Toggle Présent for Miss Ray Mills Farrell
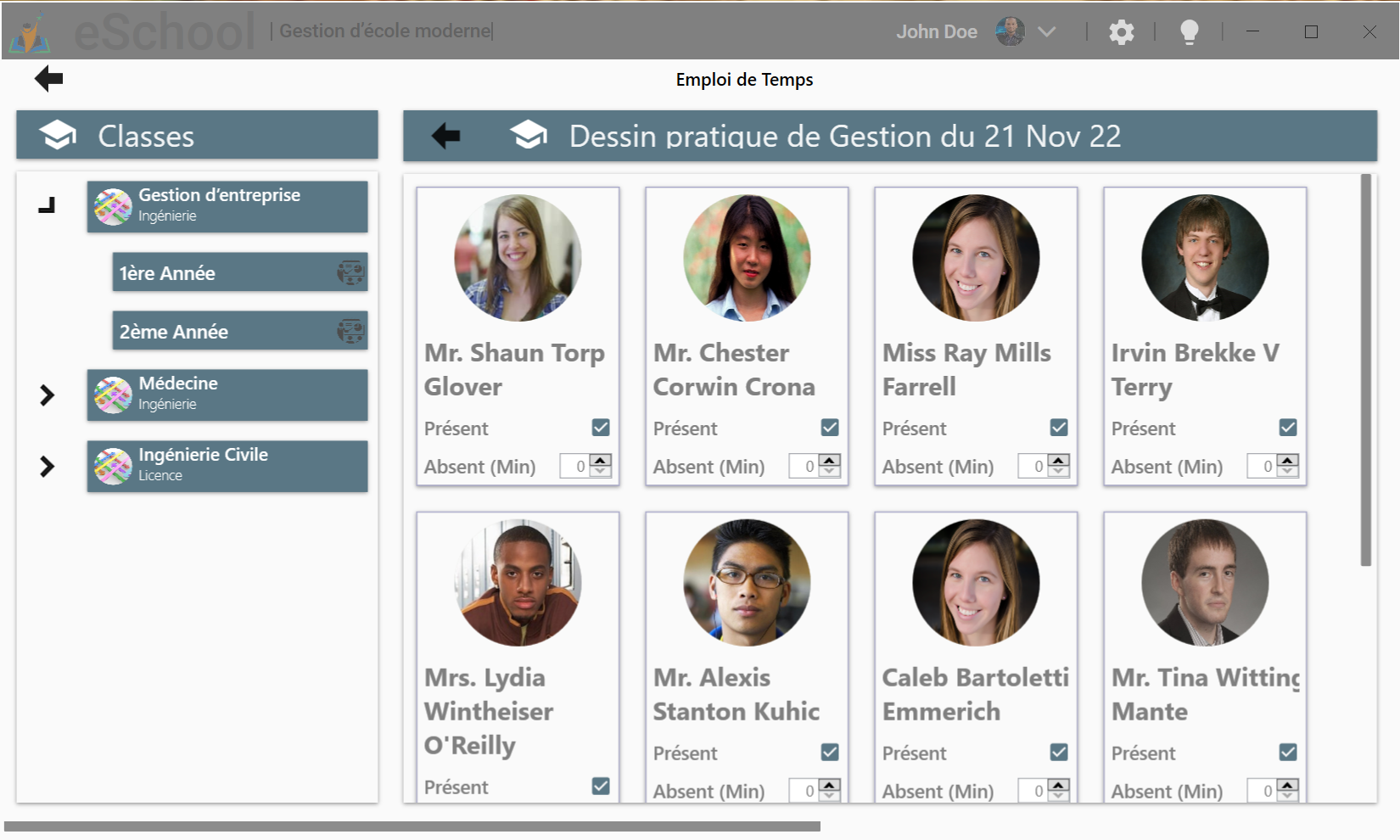 coord(1059,428)
